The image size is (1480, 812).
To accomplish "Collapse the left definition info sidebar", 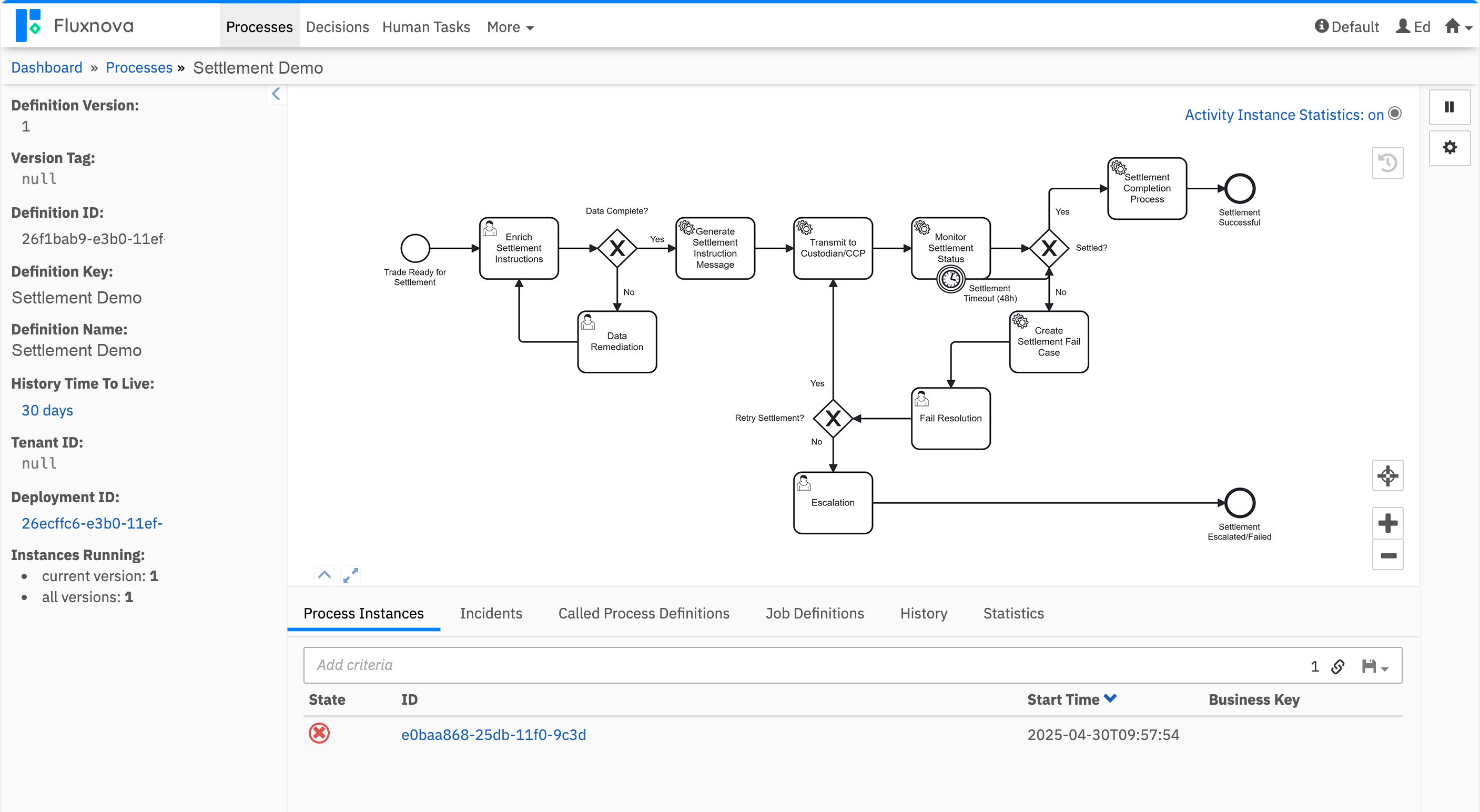I will 276,94.
